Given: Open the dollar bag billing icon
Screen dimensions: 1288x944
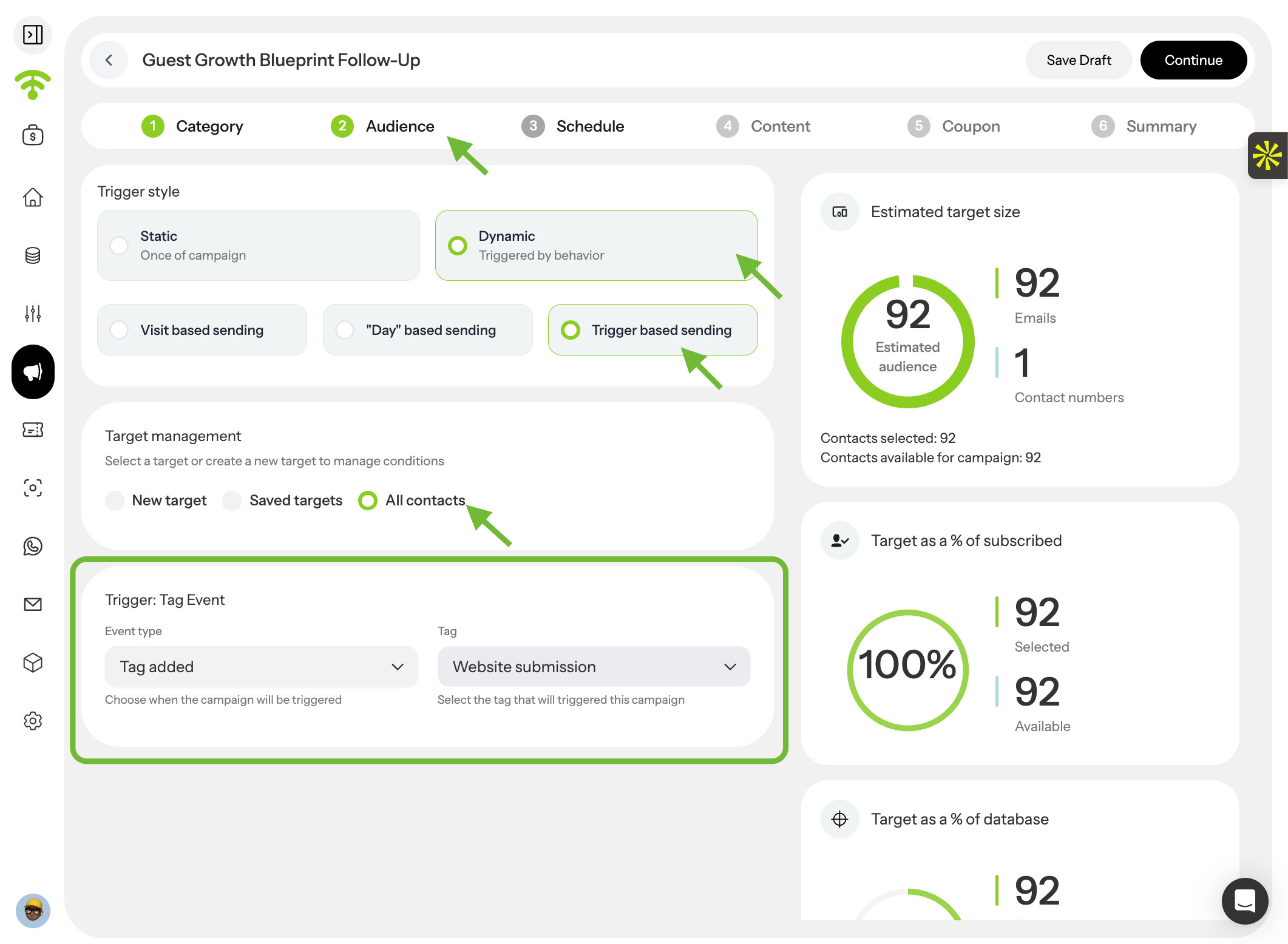Looking at the screenshot, I should point(33,135).
